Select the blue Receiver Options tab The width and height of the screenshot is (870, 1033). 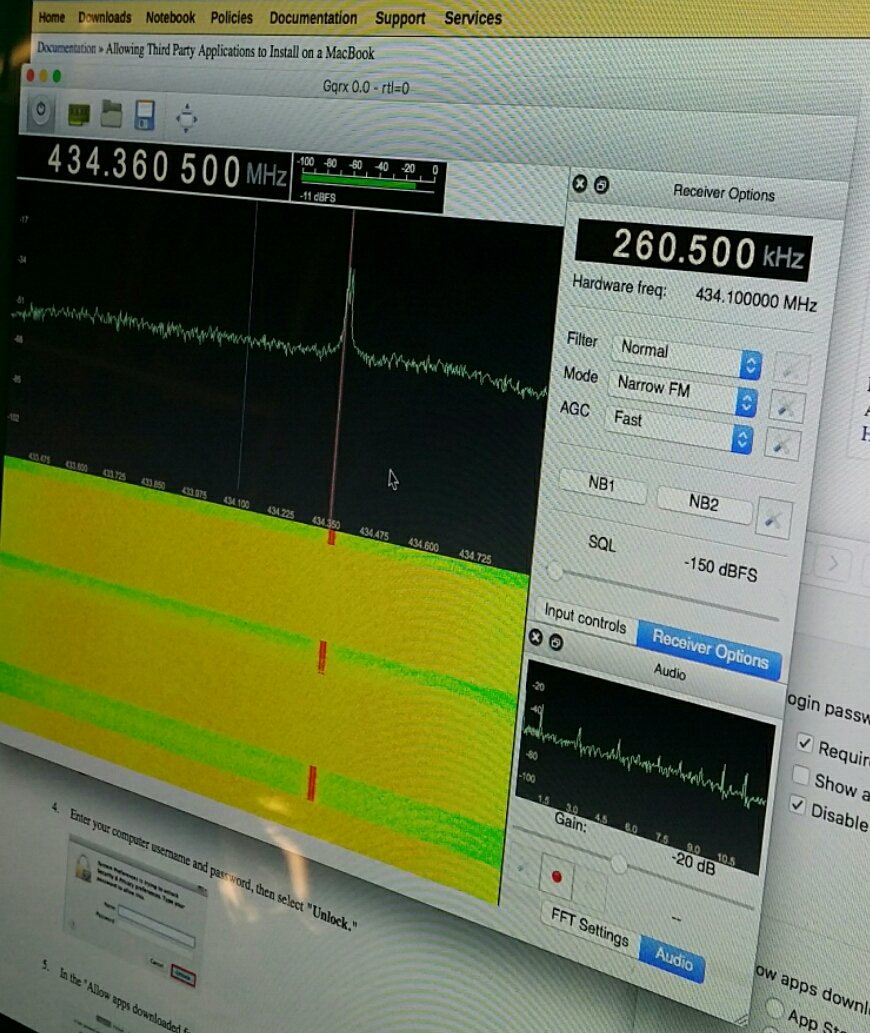point(709,650)
